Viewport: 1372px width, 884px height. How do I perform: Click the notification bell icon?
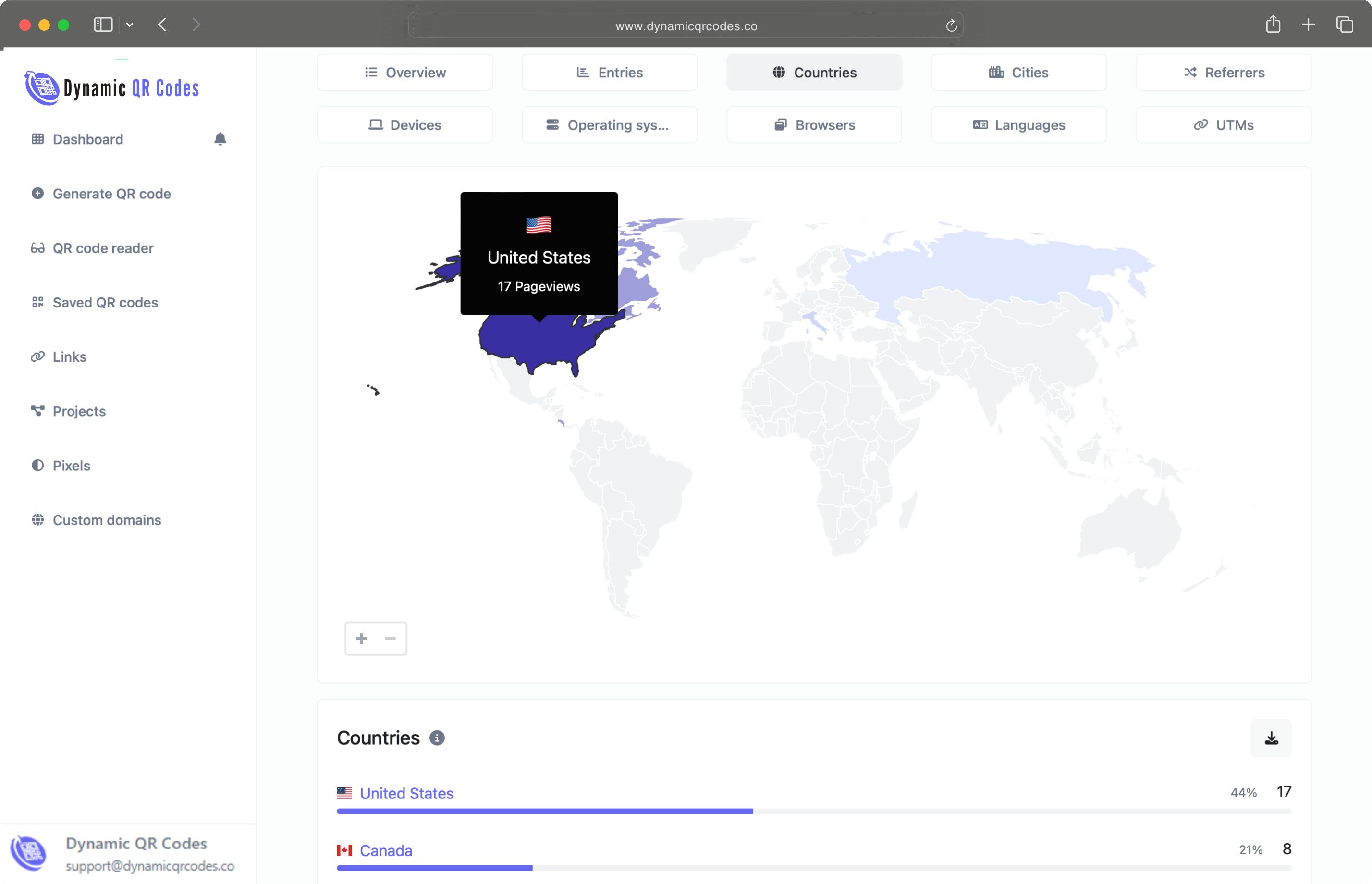(220, 138)
